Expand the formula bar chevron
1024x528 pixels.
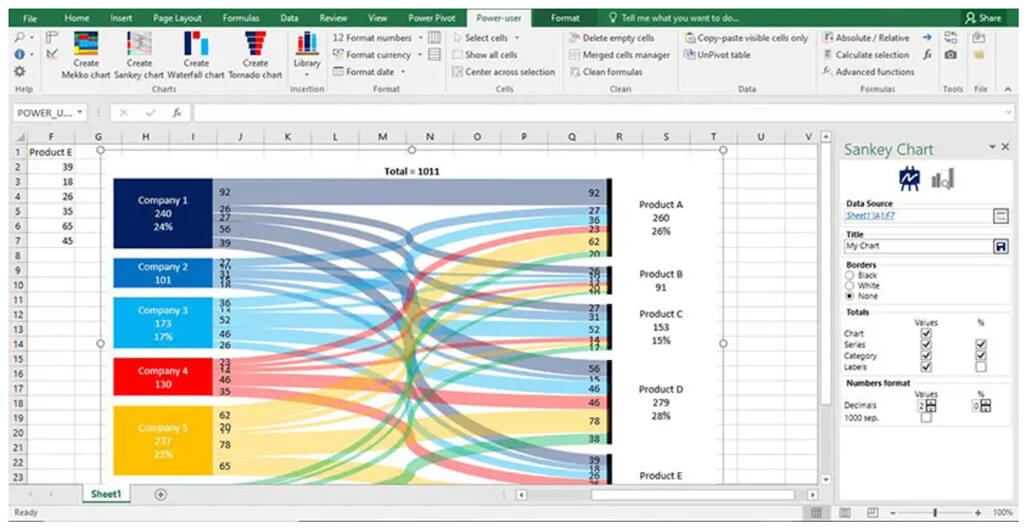point(1010,112)
